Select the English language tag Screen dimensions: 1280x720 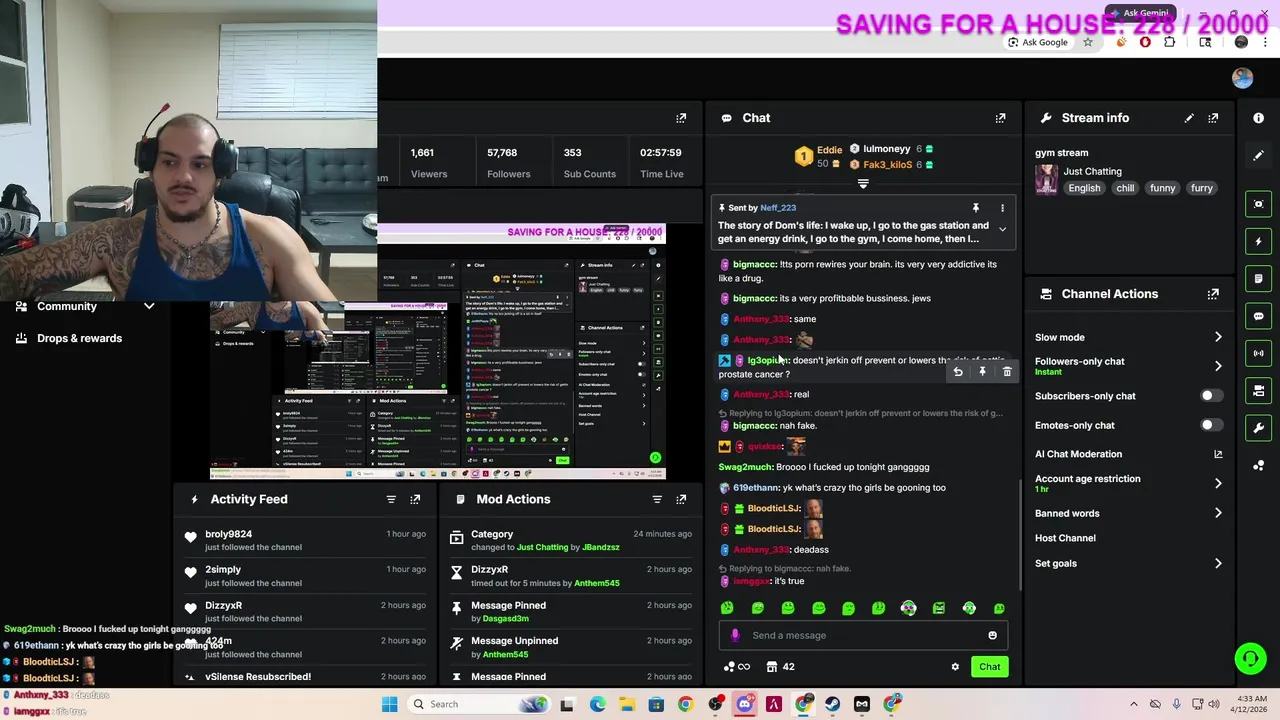point(1084,188)
